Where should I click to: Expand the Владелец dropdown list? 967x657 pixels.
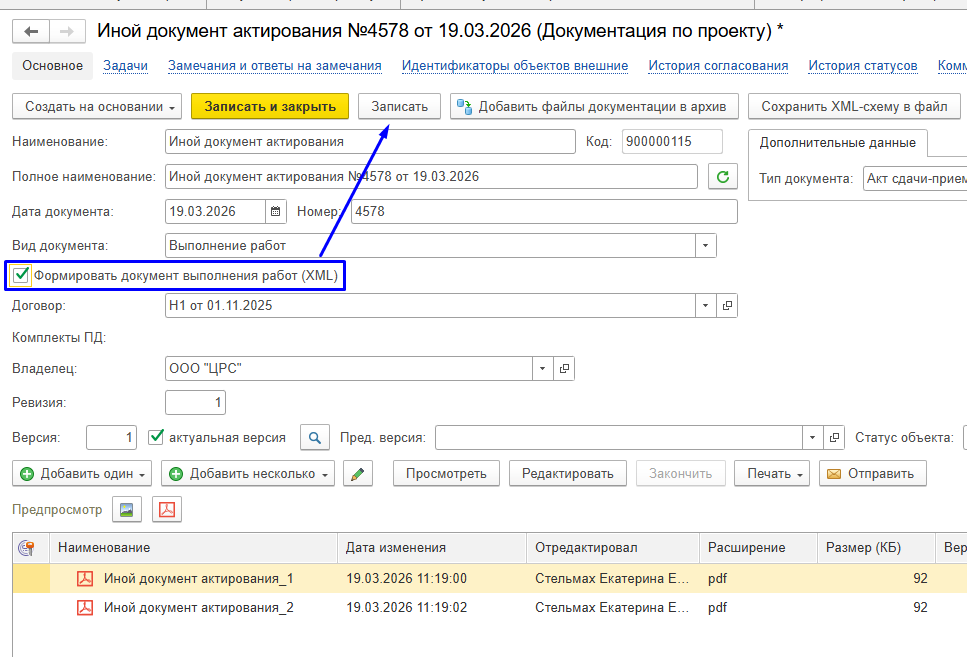[543, 369]
